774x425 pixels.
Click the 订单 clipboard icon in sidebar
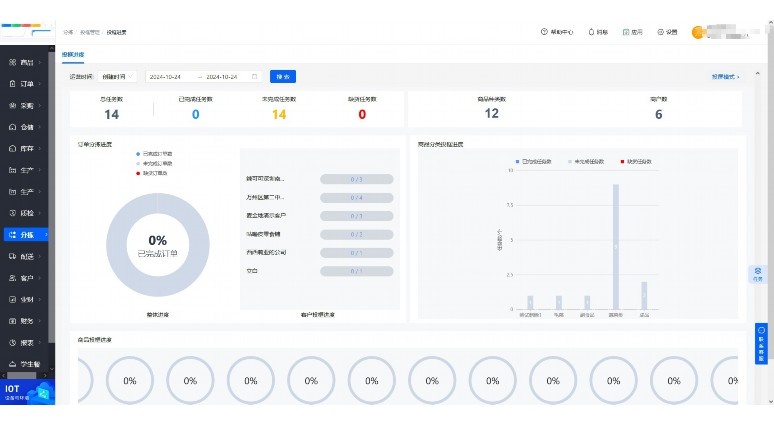pos(12,84)
